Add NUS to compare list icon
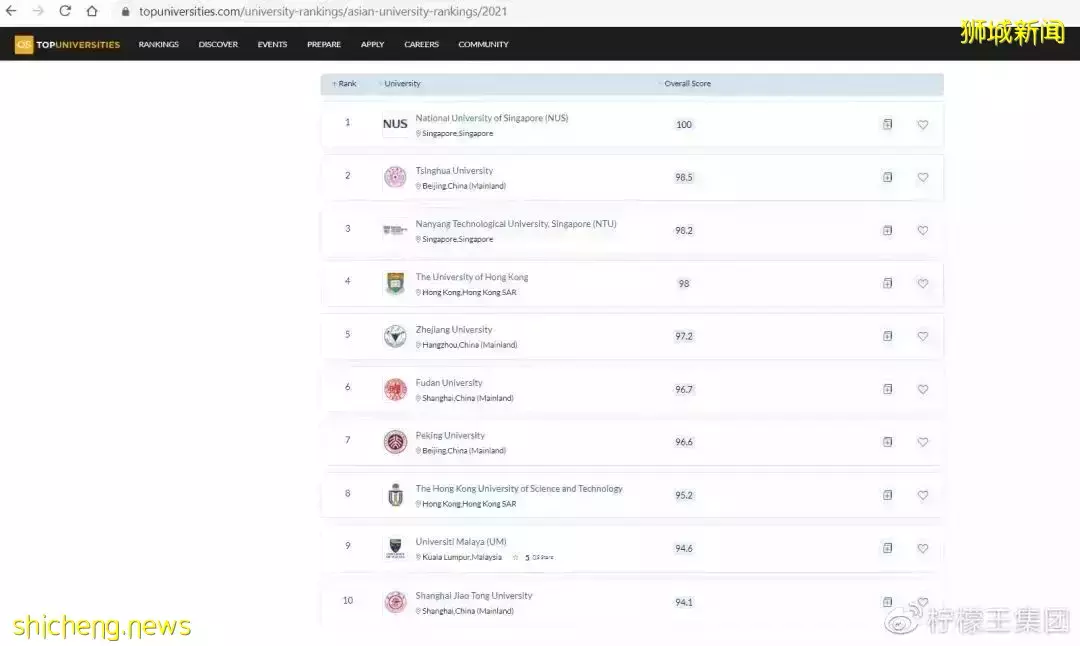 (887, 124)
